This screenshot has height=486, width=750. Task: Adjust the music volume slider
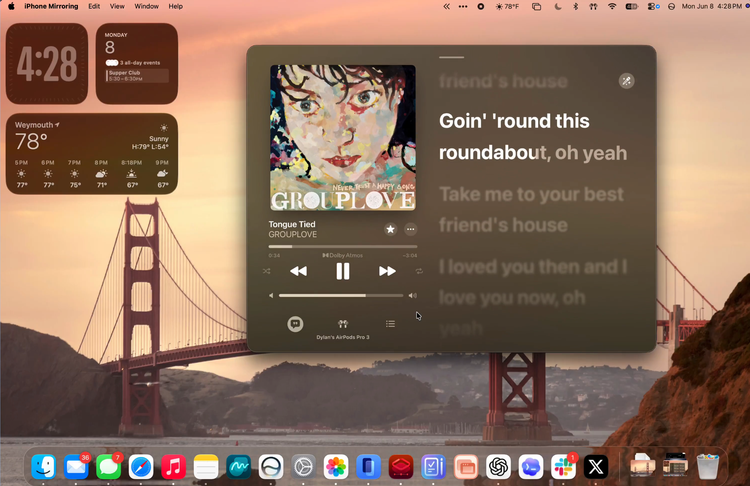point(341,296)
